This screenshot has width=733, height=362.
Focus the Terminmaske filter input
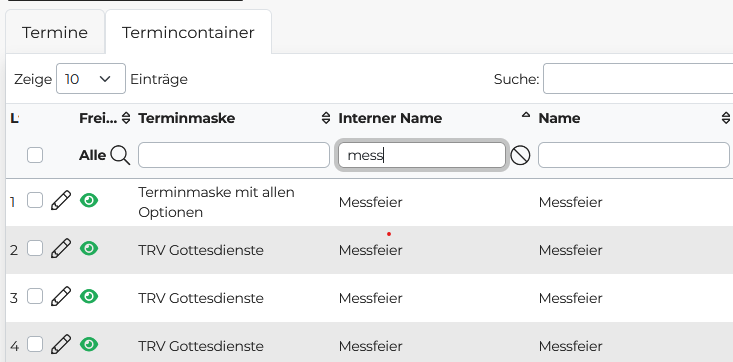tap(234, 155)
